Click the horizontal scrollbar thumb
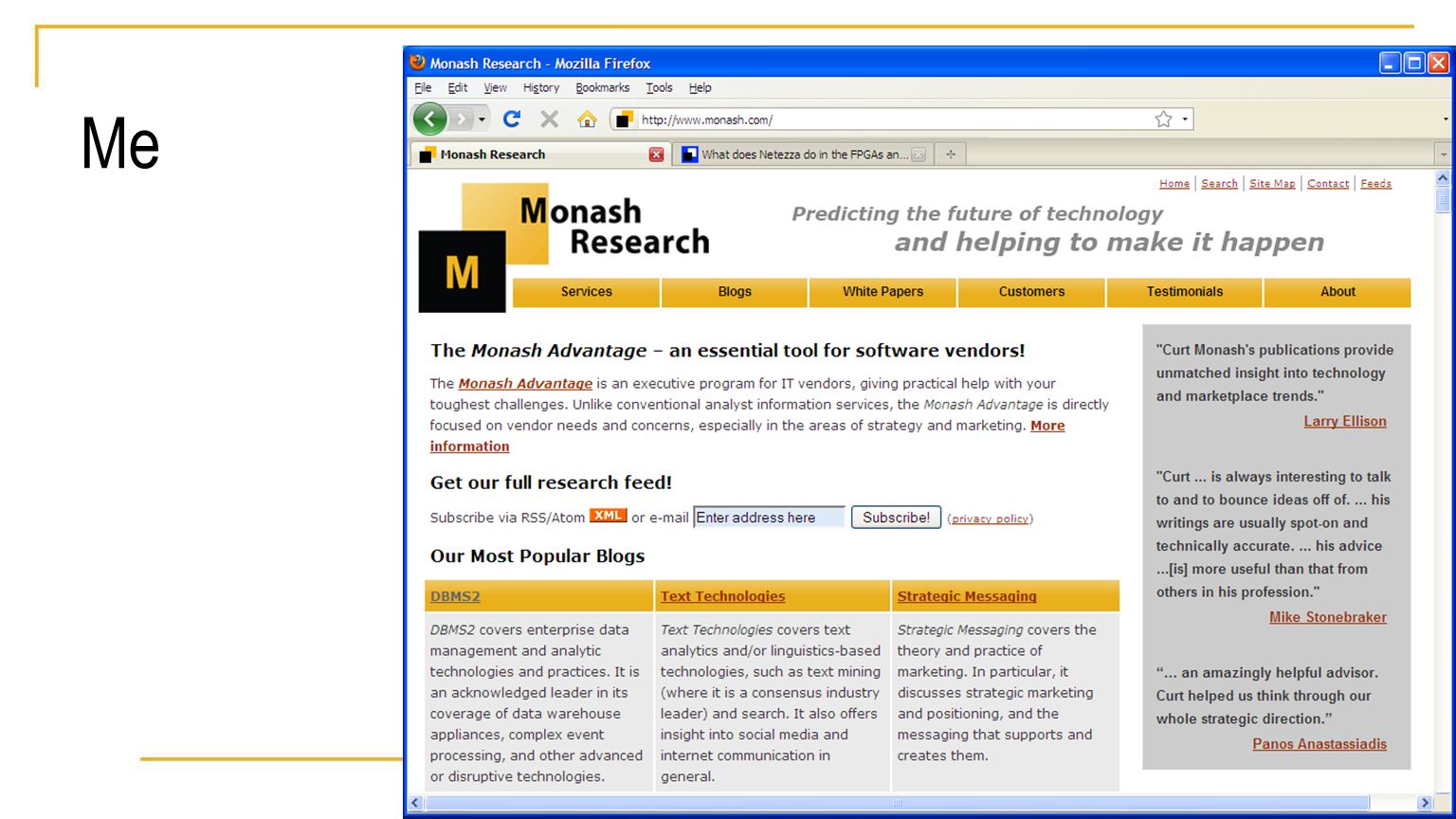Viewport: 1456px width, 819px height. [x=897, y=803]
